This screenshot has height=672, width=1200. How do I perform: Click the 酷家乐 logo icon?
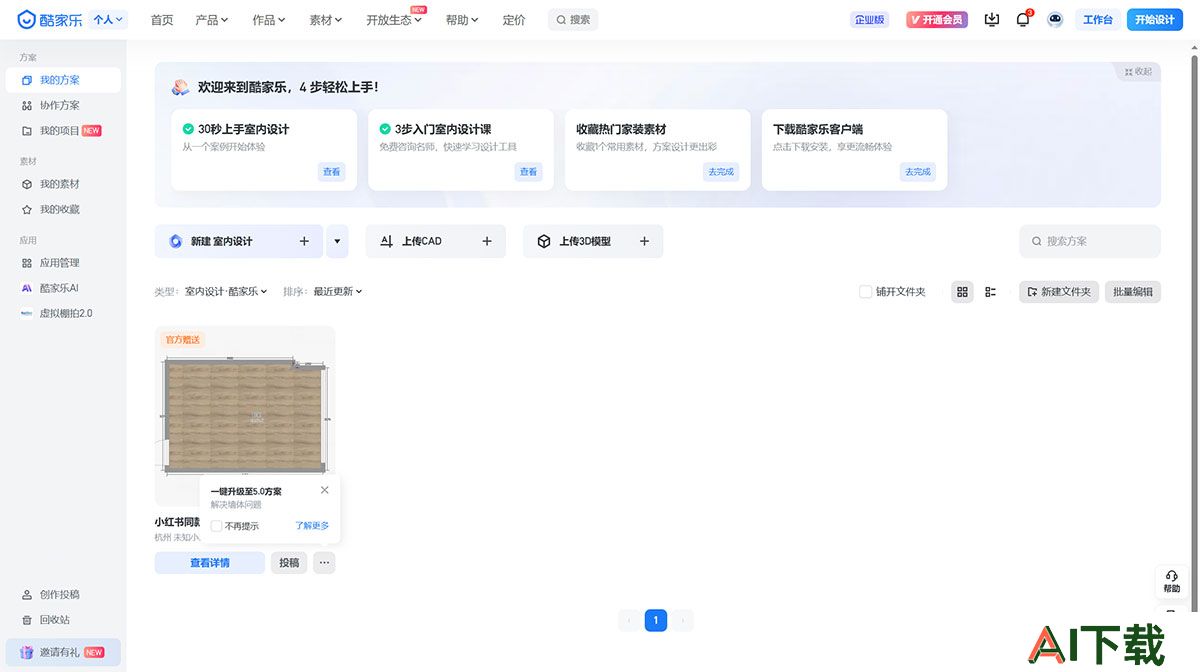(x=27, y=20)
